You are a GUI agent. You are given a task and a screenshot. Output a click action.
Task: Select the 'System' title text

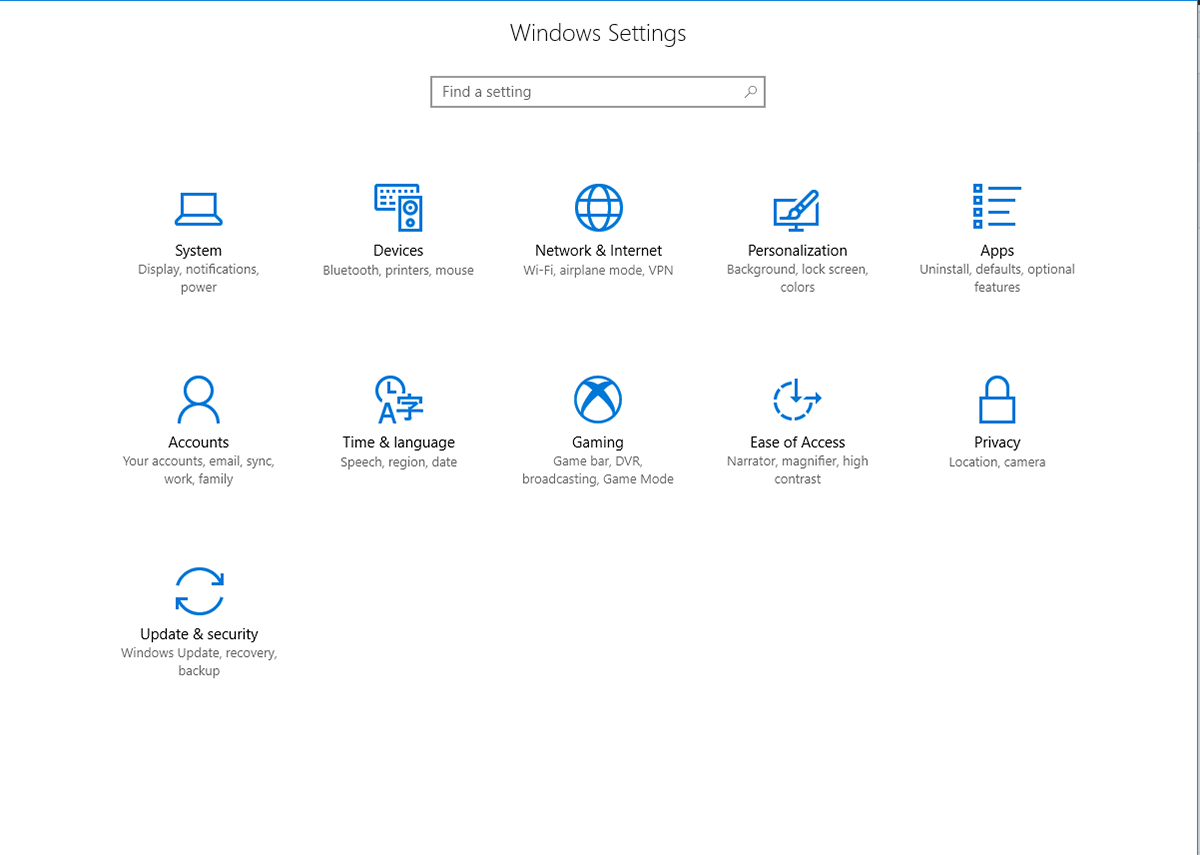pyautogui.click(x=198, y=251)
